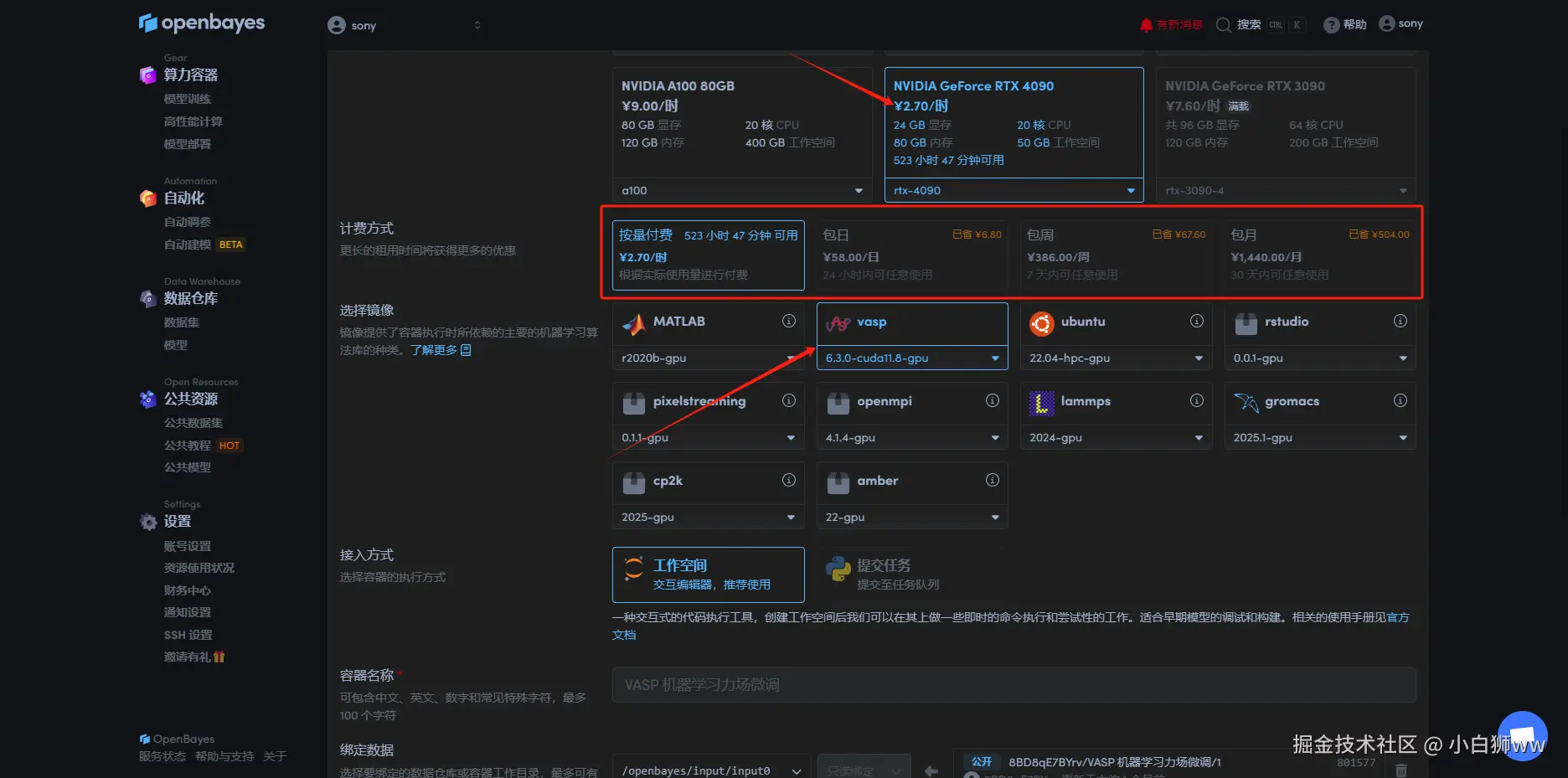The height and width of the screenshot is (778, 1568).
Task: Show info for the MATLAB image
Action: [x=789, y=321]
